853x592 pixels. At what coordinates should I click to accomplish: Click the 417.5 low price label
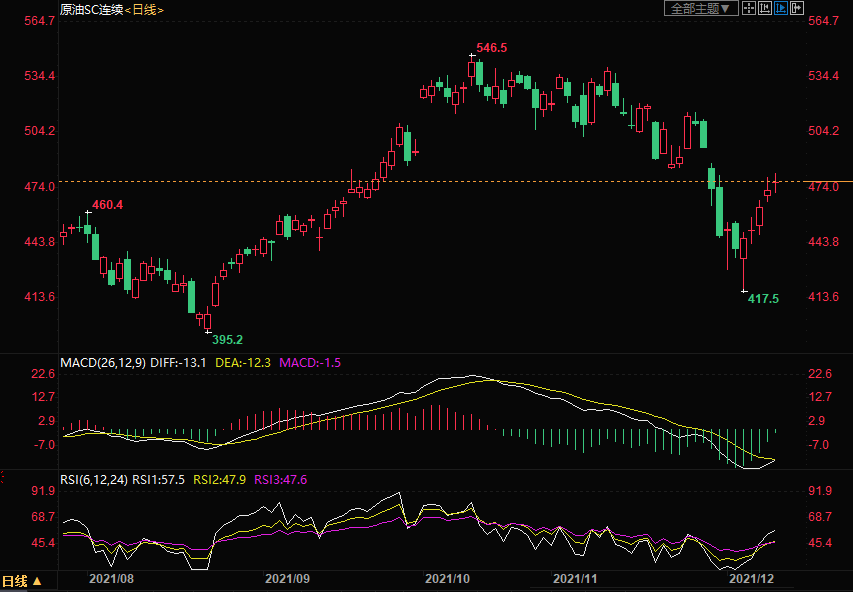(763, 298)
